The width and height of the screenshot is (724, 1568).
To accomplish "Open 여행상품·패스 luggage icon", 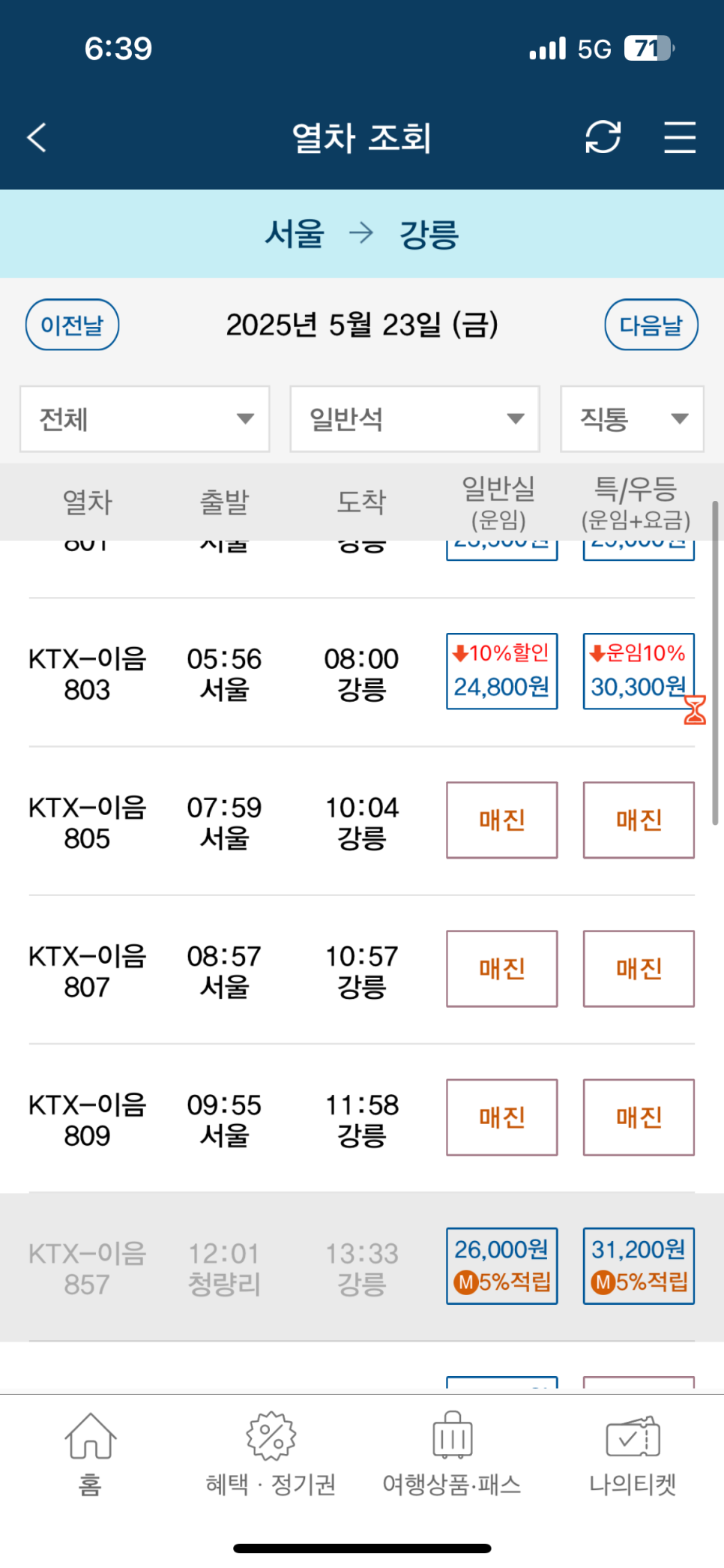I will point(452,1435).
